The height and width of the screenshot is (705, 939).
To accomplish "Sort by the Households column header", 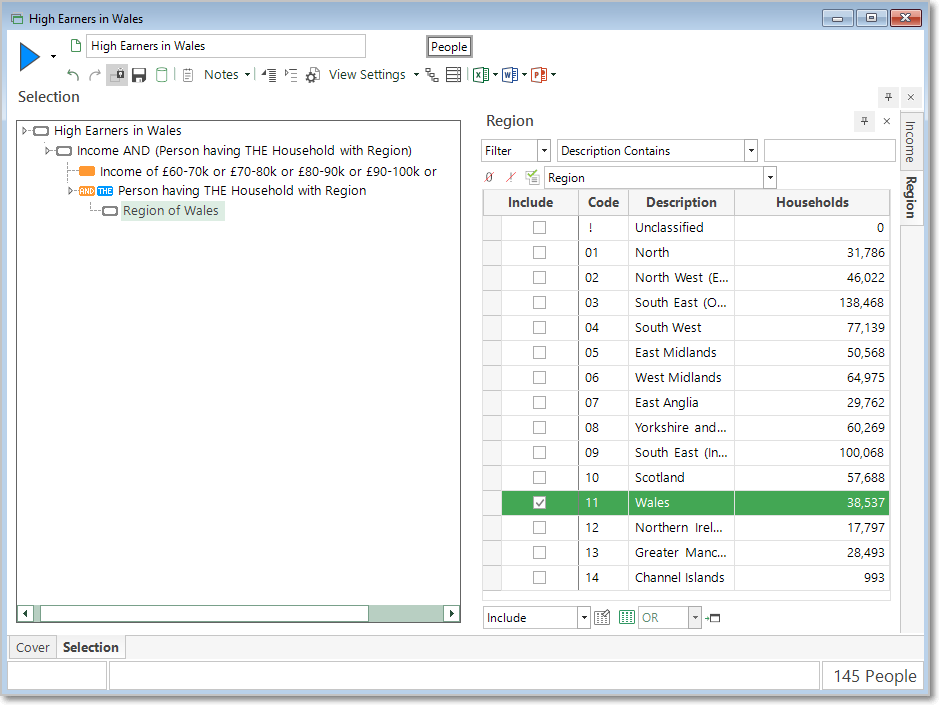I will click(812, 202).
